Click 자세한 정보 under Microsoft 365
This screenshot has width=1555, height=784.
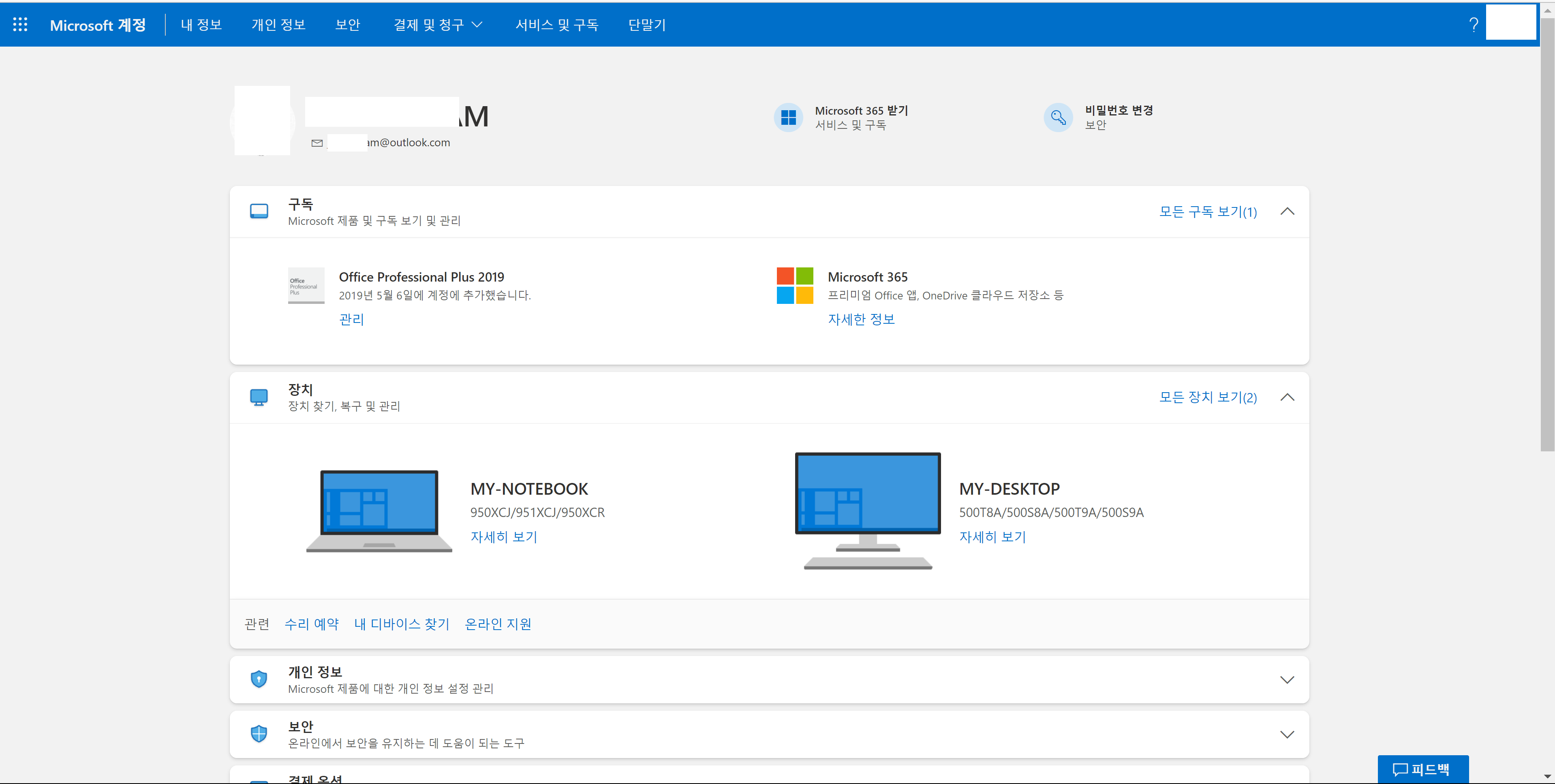(861, 319)
